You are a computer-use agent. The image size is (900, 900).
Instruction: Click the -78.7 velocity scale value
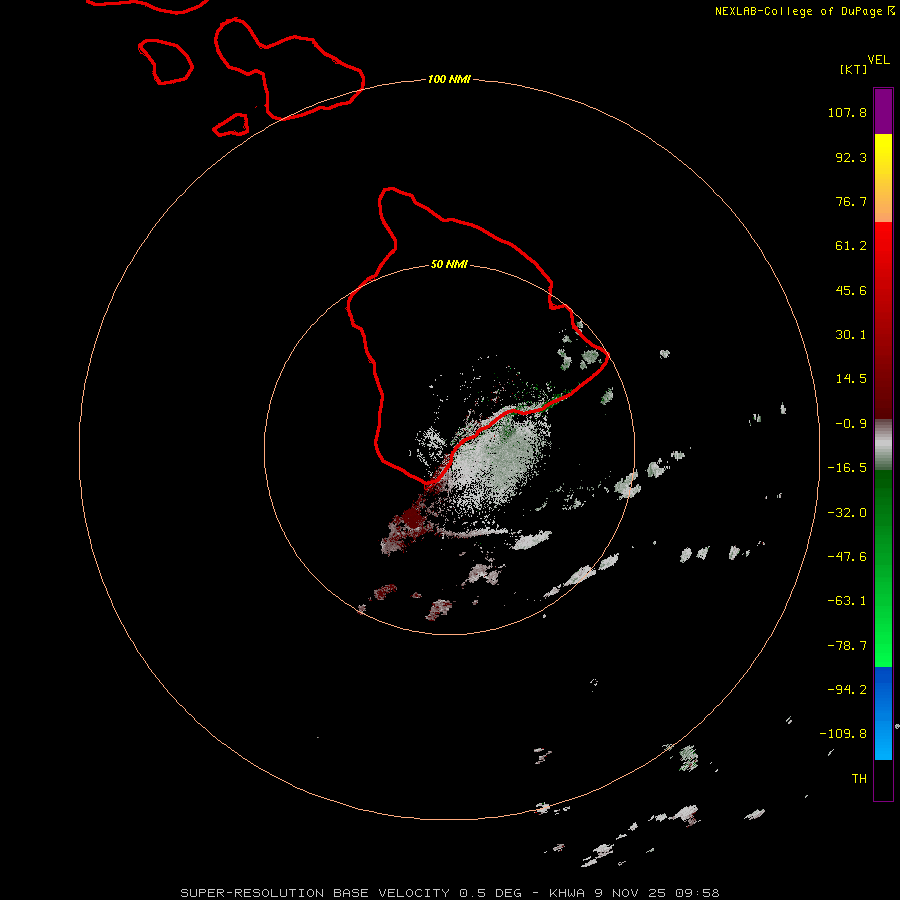point(847,646)
